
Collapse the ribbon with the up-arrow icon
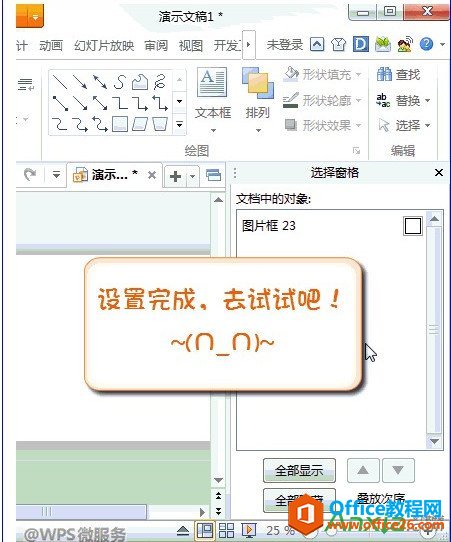pos(317,44)
